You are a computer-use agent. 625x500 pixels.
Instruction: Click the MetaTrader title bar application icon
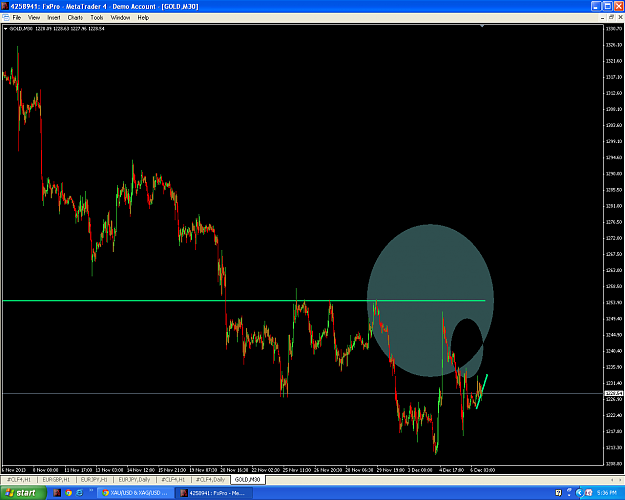coord(5,6)
